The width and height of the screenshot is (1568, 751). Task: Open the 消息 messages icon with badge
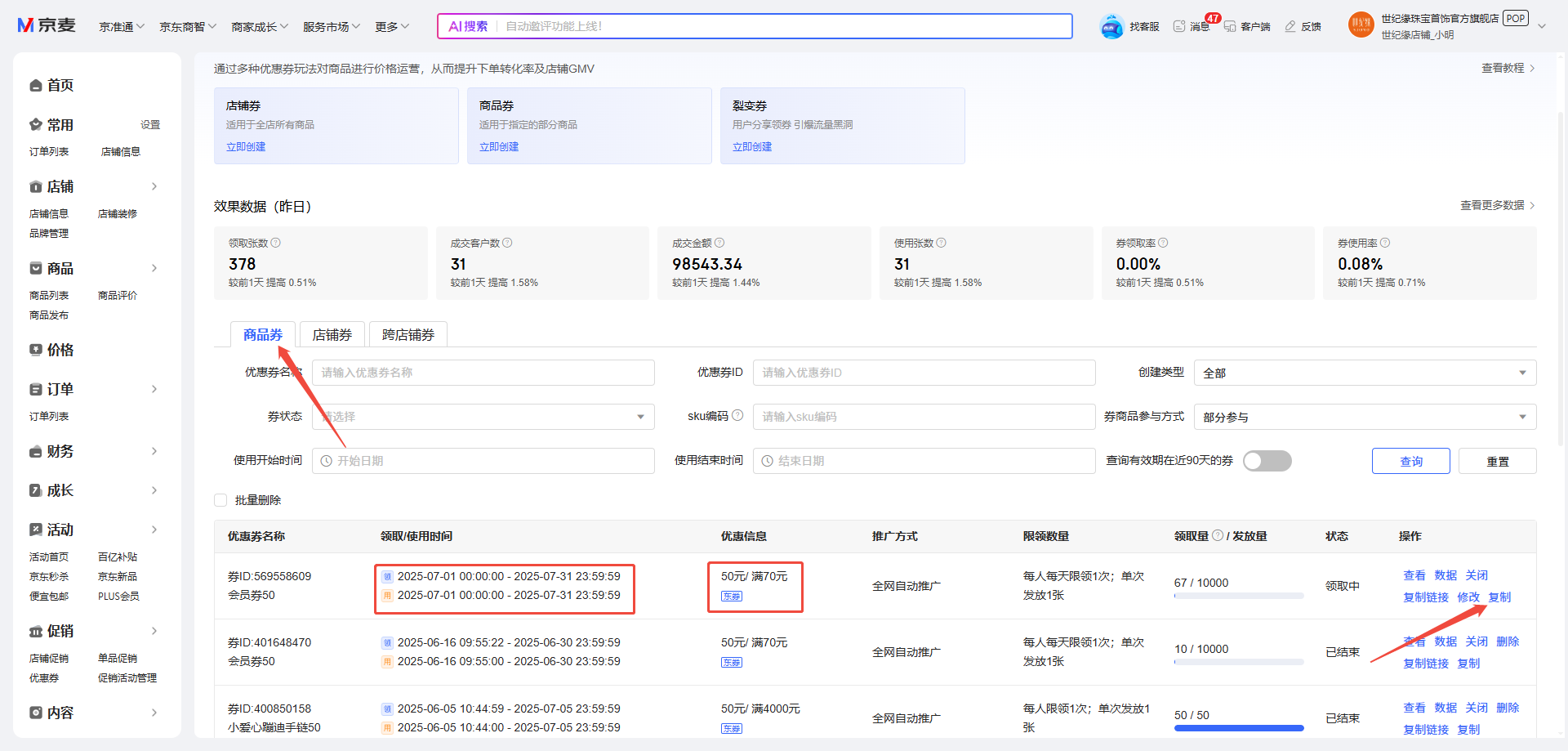(1179, 26)
